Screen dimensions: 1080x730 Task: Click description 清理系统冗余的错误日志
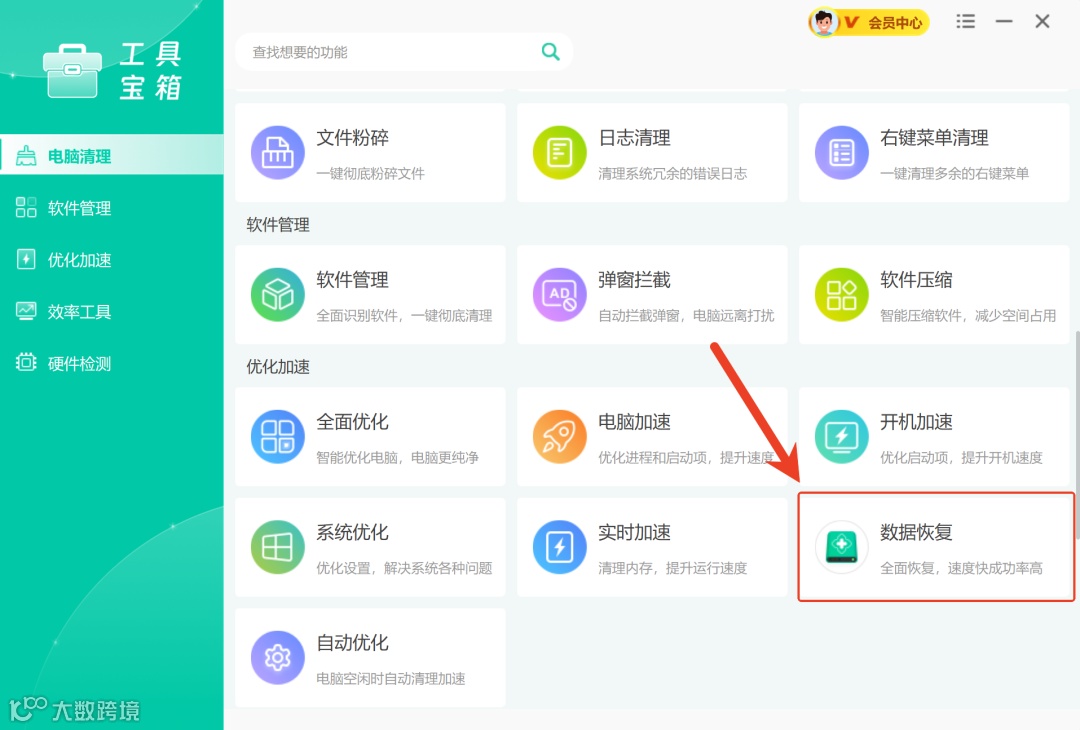click(672, 174)
